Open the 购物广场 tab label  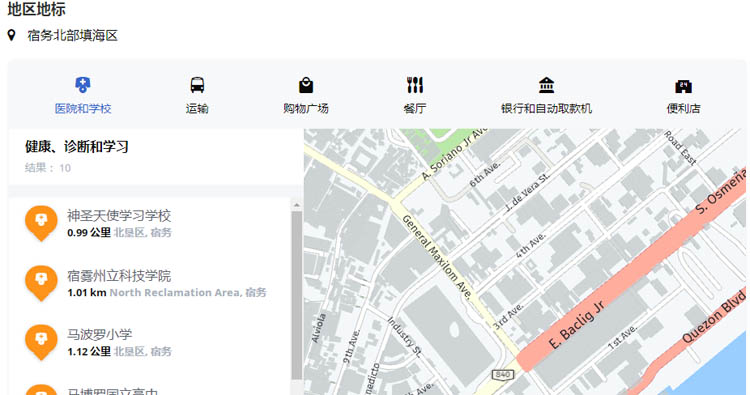point(306,109)
